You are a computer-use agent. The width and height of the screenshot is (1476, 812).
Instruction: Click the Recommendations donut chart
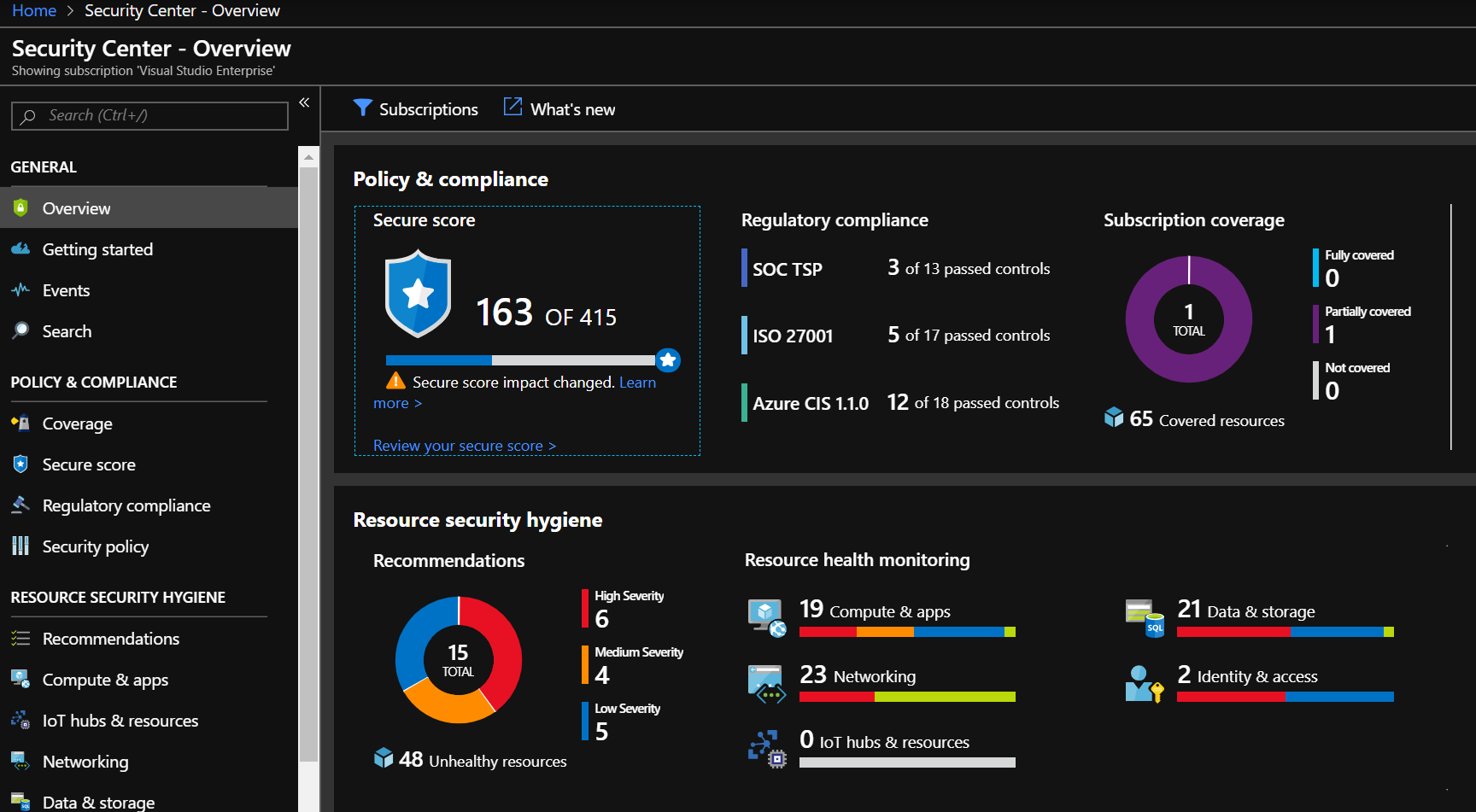coord(459,659)
